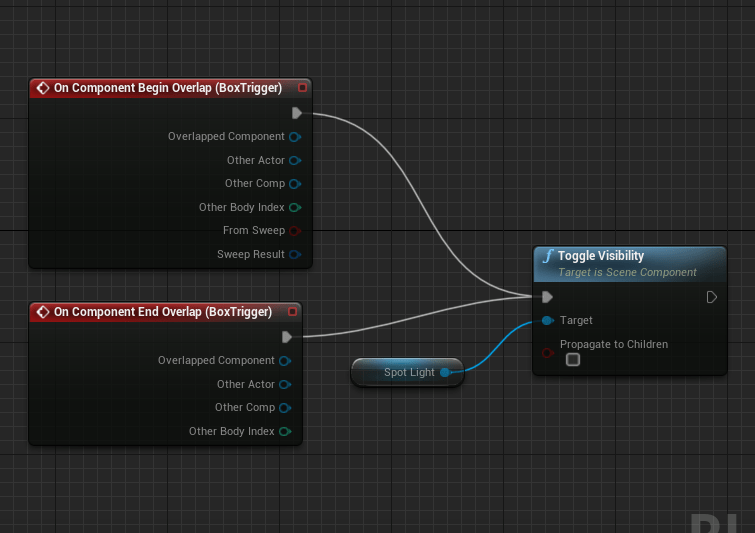The width and height of the screenshot is (755, 533).
Task: Click Toggle Visibility execution input pin
Action: tap(546, 297)
